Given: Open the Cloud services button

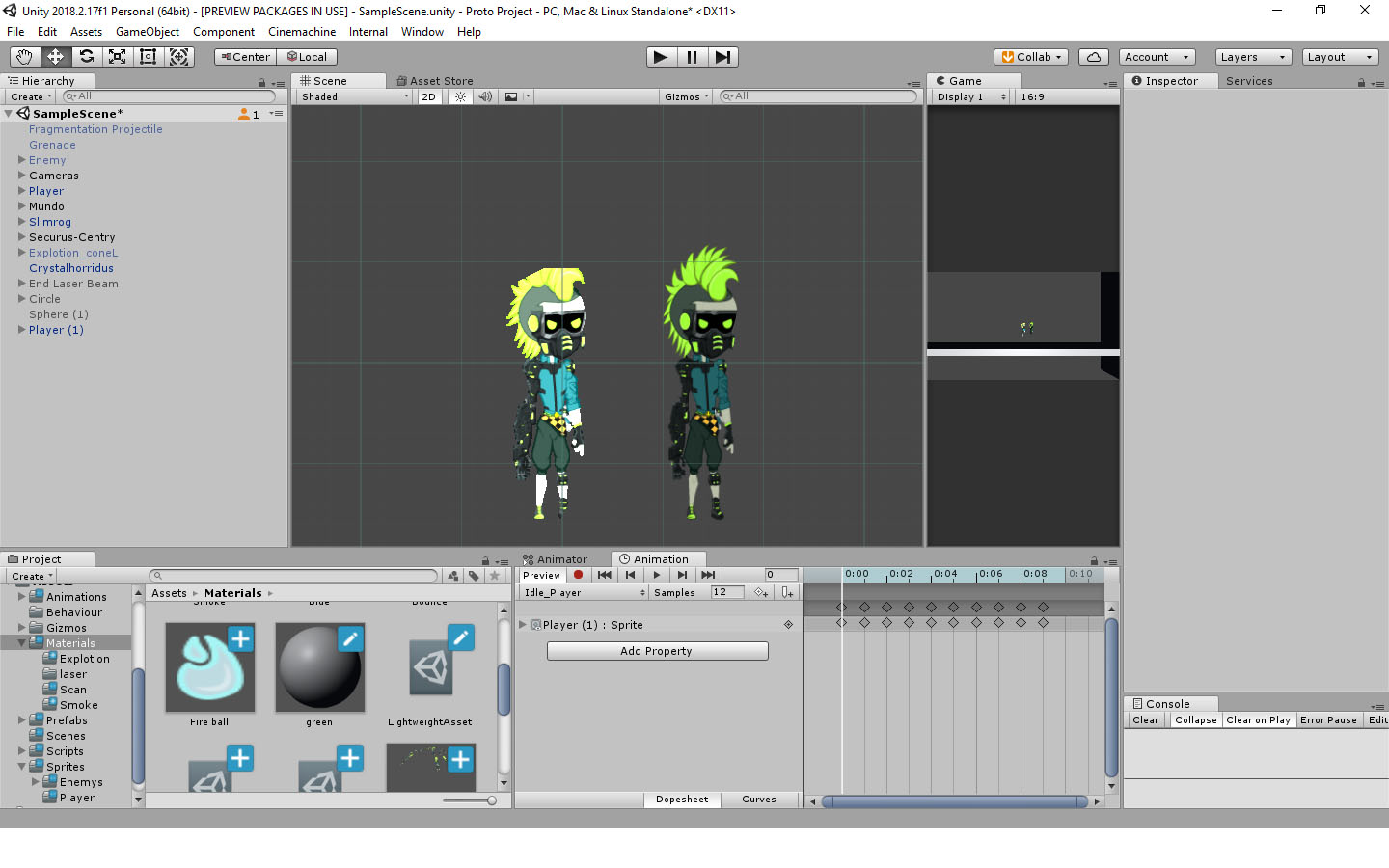Looking at the screenshot, I should (1094, 57).
